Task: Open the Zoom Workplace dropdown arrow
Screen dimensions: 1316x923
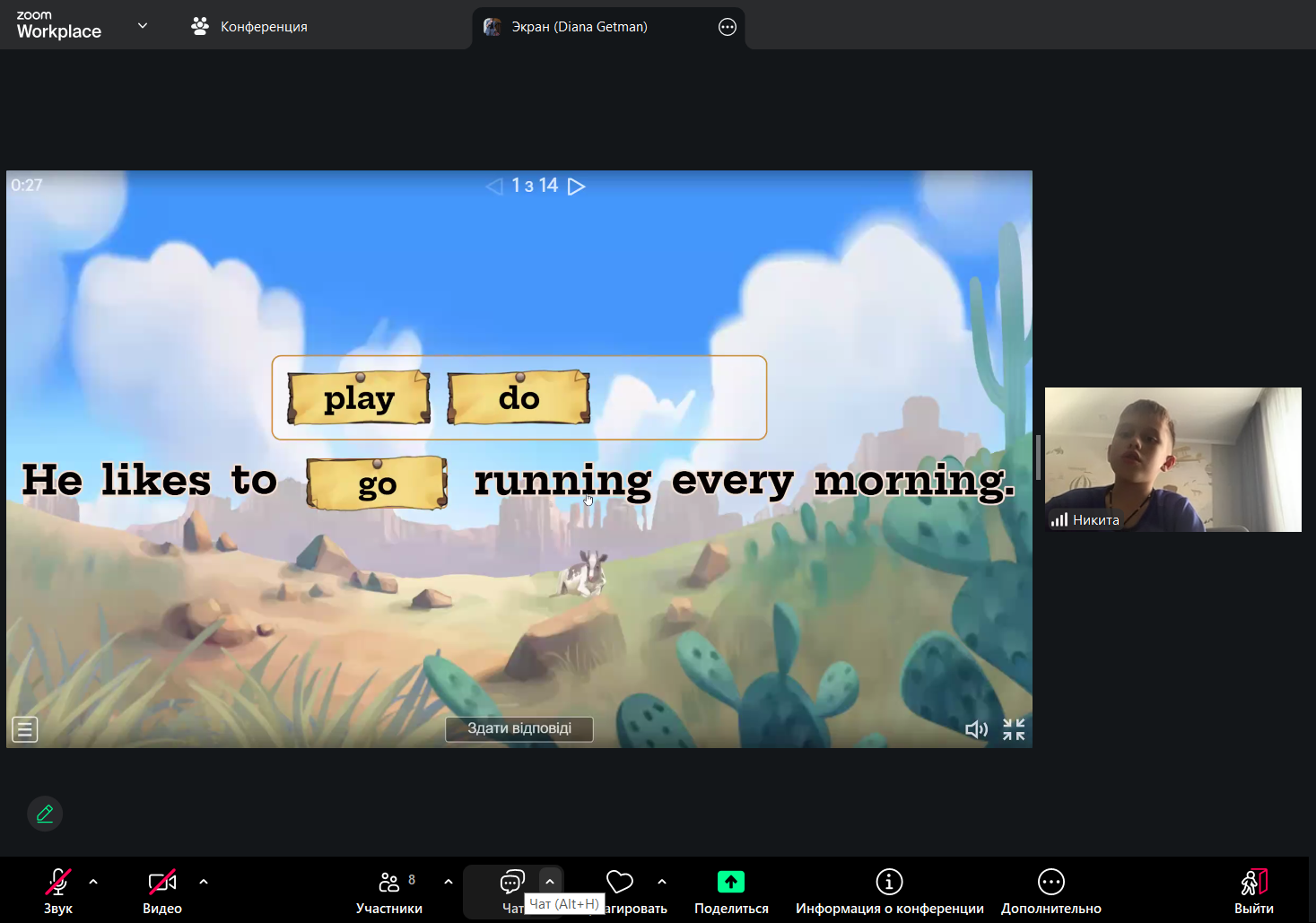Action: pyautogui.click(x=143, y=26)
